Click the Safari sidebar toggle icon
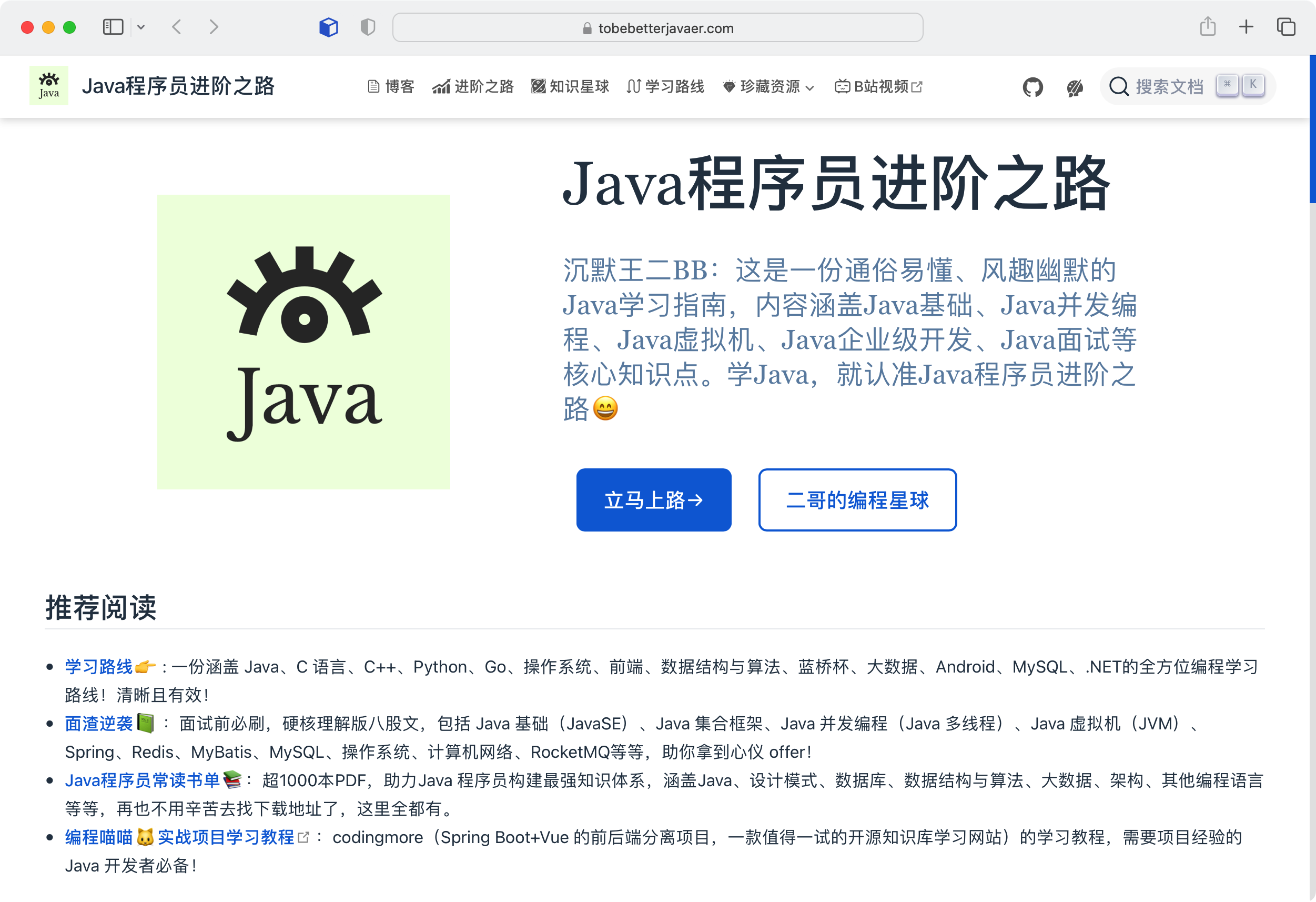 pos(113,27)
